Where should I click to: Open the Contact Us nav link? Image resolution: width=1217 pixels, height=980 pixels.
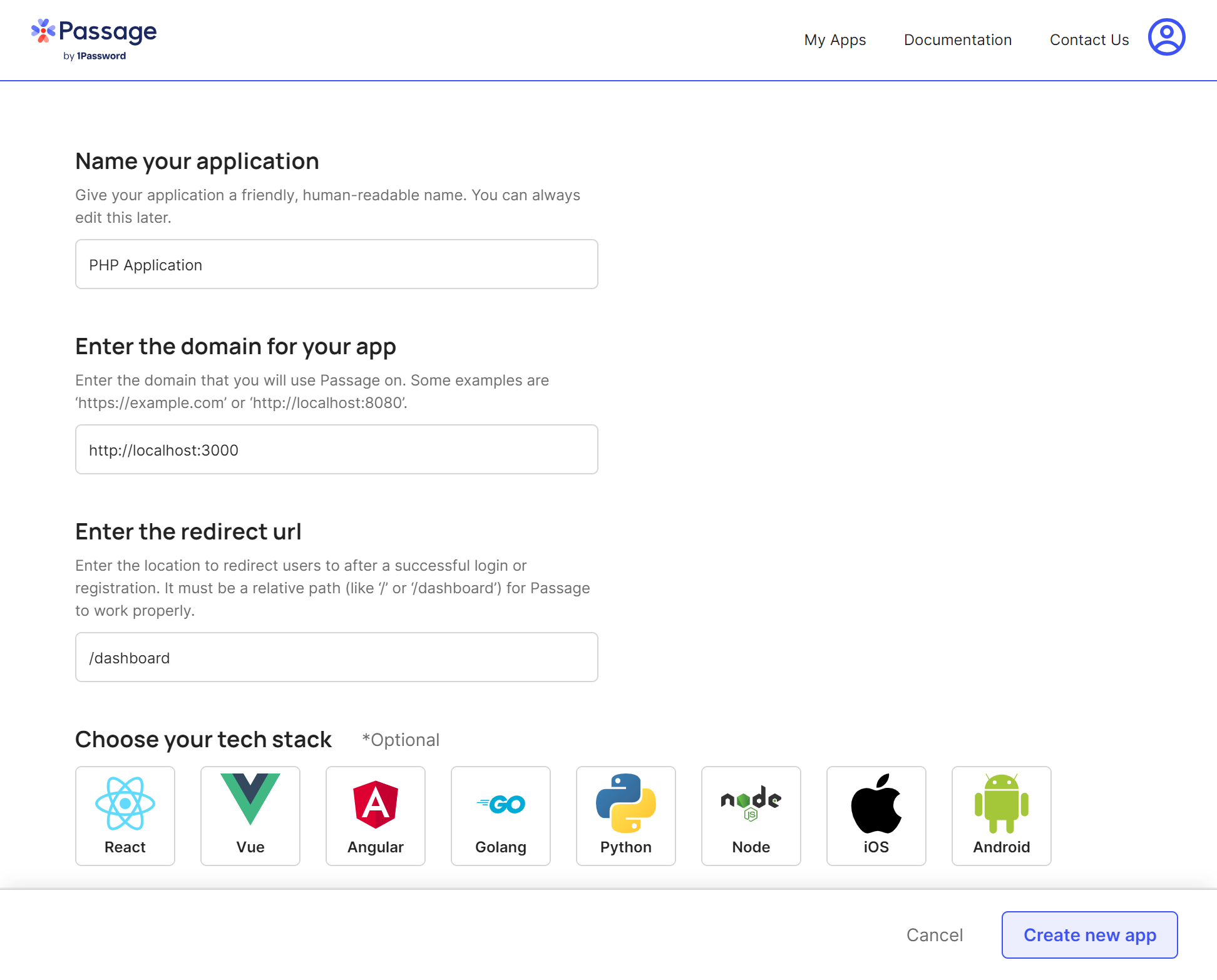1089,40
